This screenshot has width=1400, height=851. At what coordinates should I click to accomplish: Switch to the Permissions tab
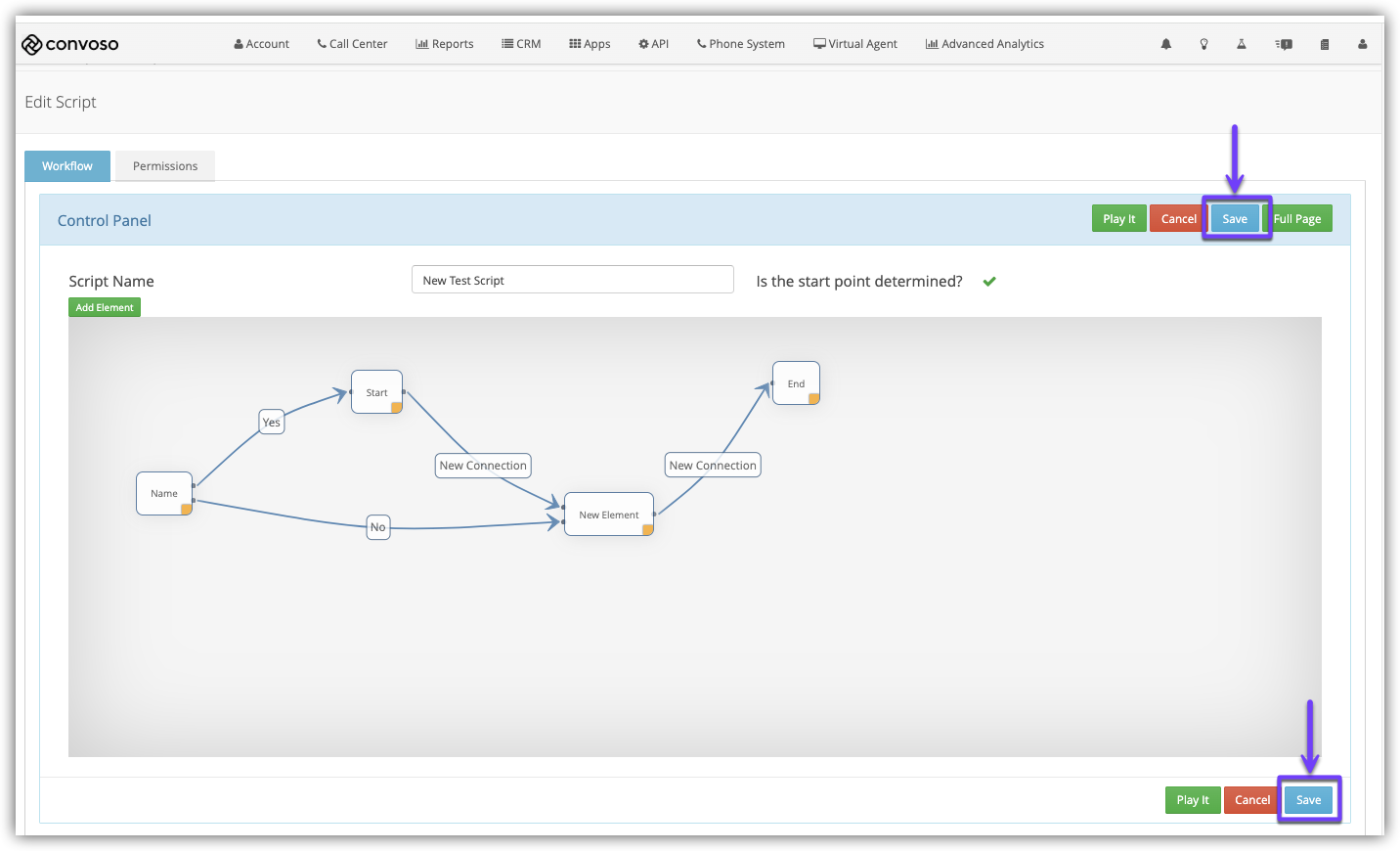(x=165, y=166)
